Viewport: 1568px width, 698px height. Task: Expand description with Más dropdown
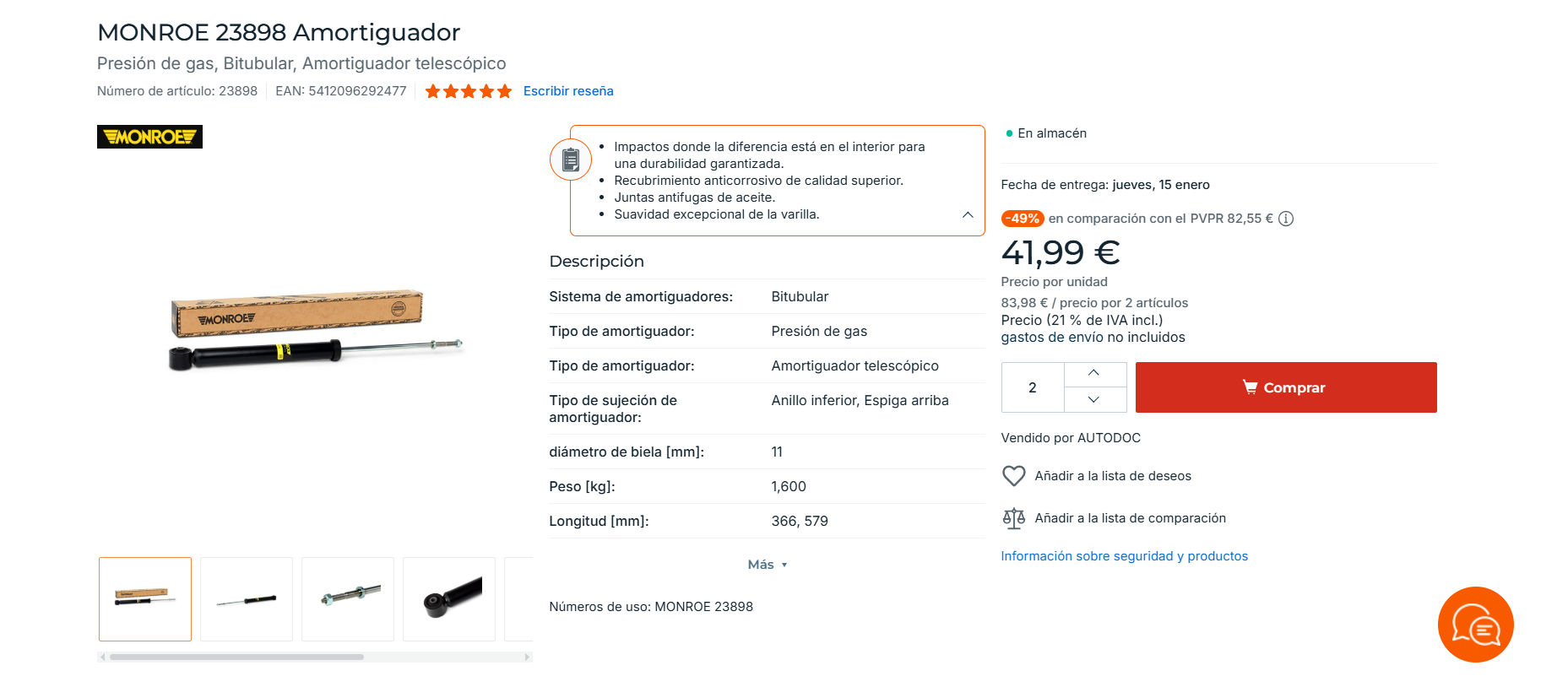pyautogui.click(x=767, y=565)
